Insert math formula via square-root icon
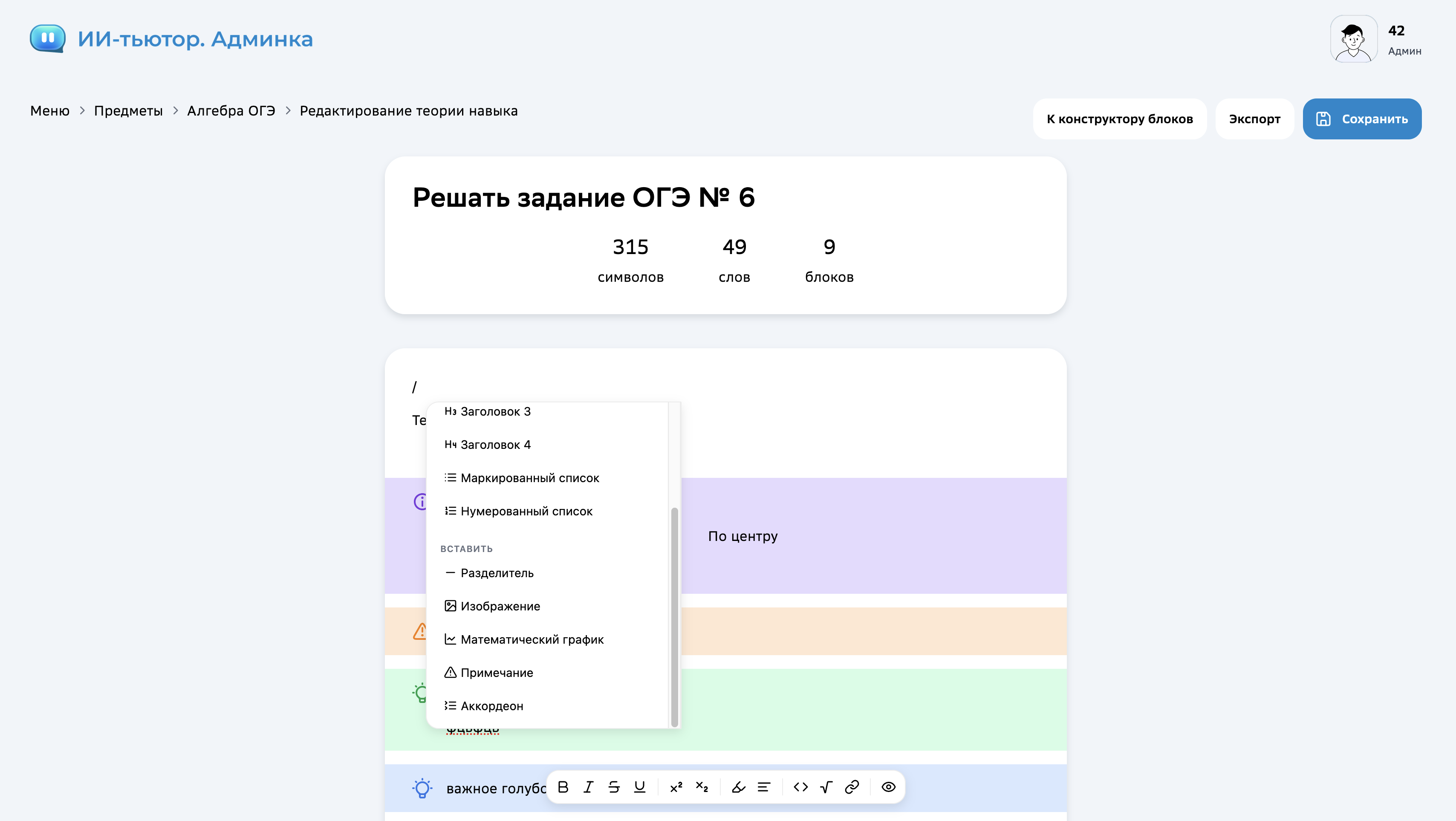The width and height of the screenshot is (1456, 821). tap(826, 787)
